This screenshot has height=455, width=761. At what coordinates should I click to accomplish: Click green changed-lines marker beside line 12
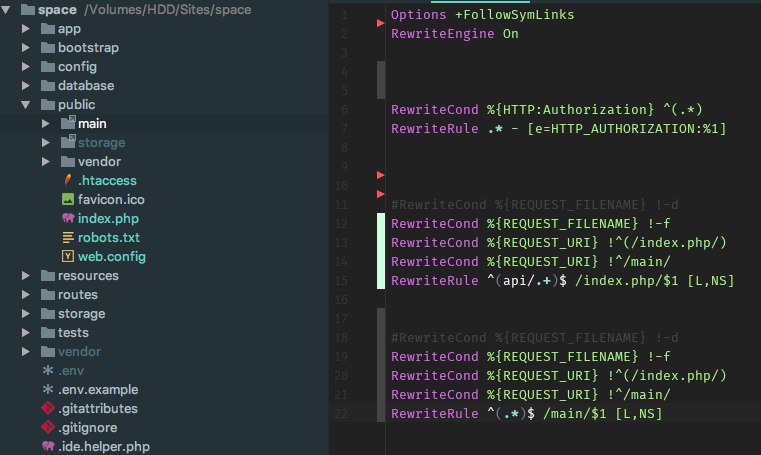(381, 251)
